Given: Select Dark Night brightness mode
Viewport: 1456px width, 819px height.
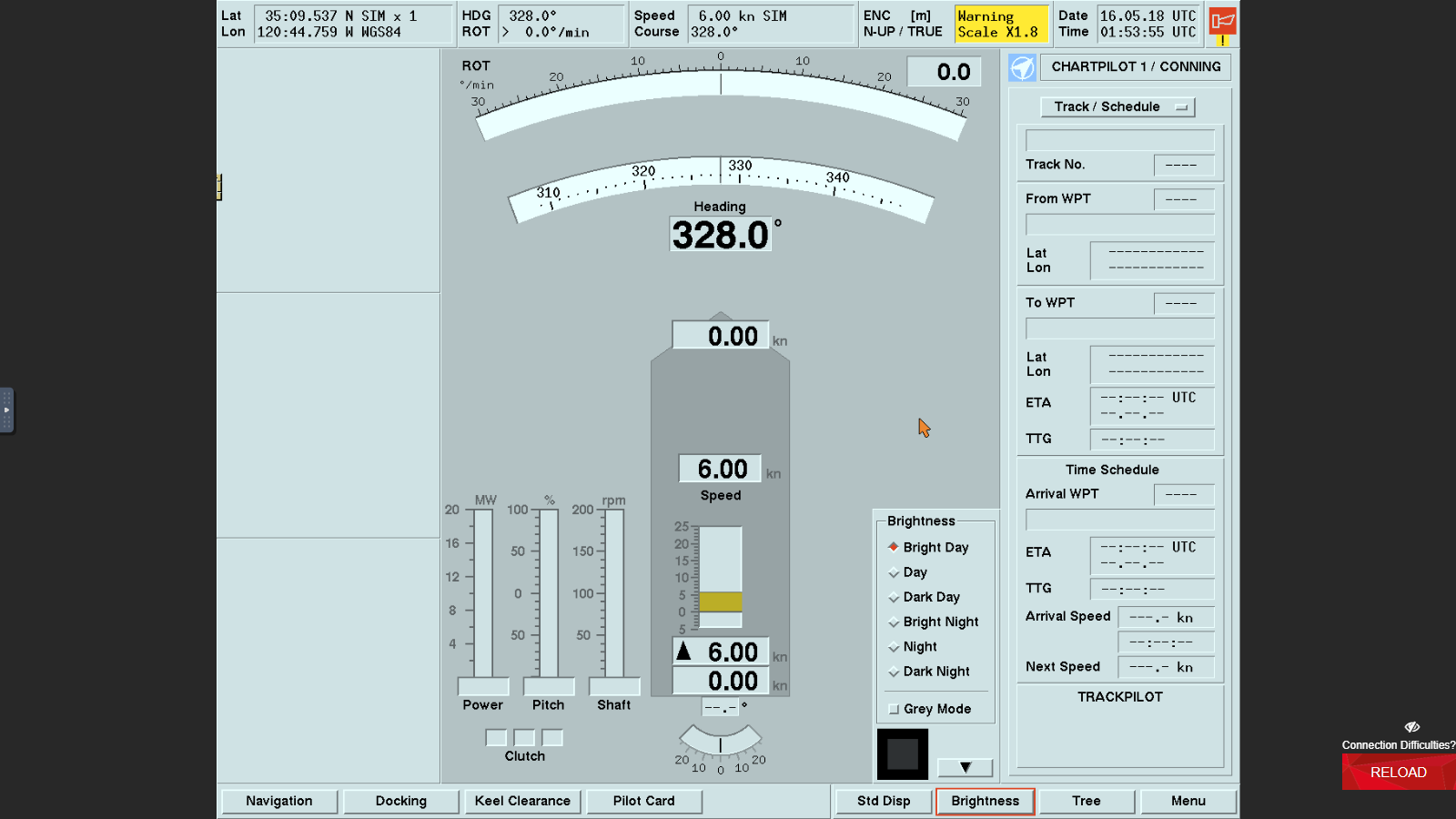Looking at the screenshot, I should tap(929, 672).
